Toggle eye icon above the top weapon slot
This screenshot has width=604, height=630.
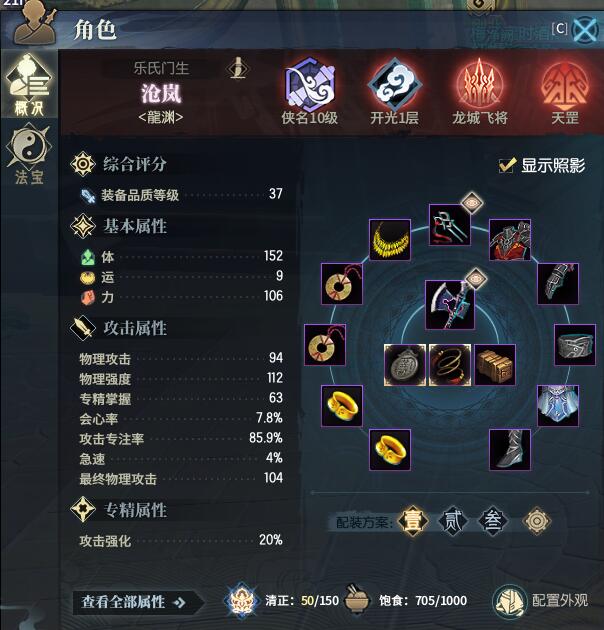tap(473, 202)
